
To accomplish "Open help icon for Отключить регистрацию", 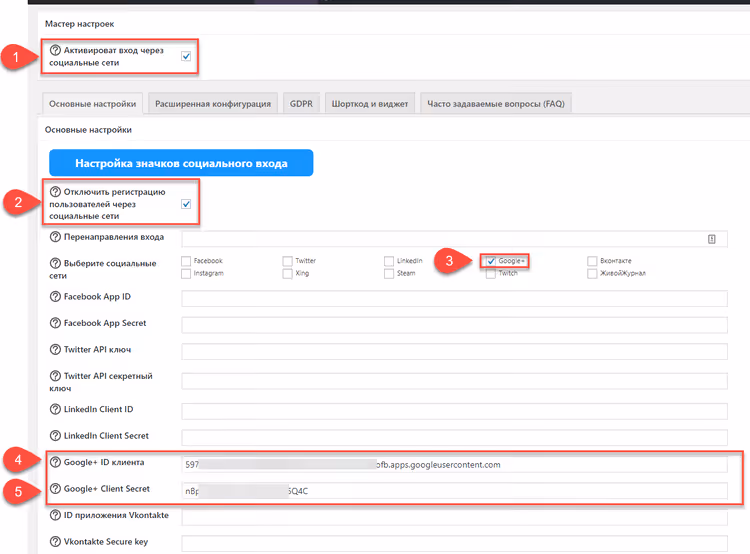I will [x=55, y=191].
